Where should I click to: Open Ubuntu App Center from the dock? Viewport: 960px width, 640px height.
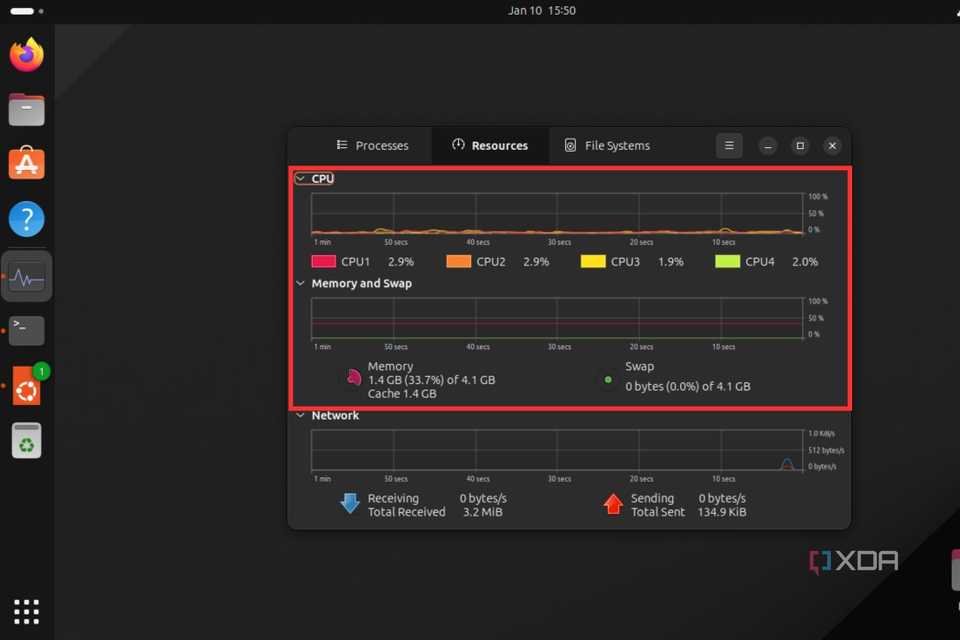(x=26, y=164)
